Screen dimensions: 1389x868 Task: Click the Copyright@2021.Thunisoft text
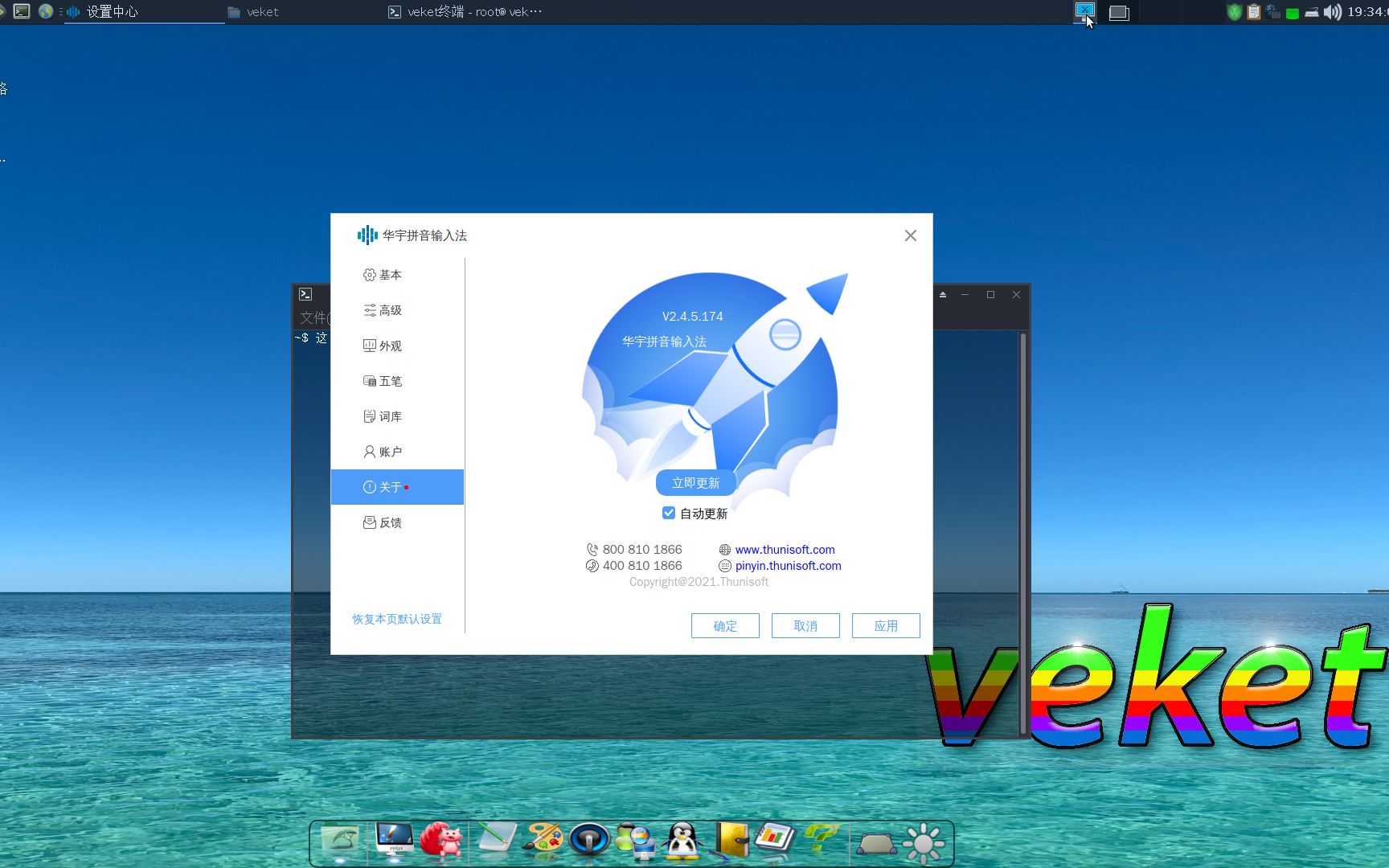(699, 582)
